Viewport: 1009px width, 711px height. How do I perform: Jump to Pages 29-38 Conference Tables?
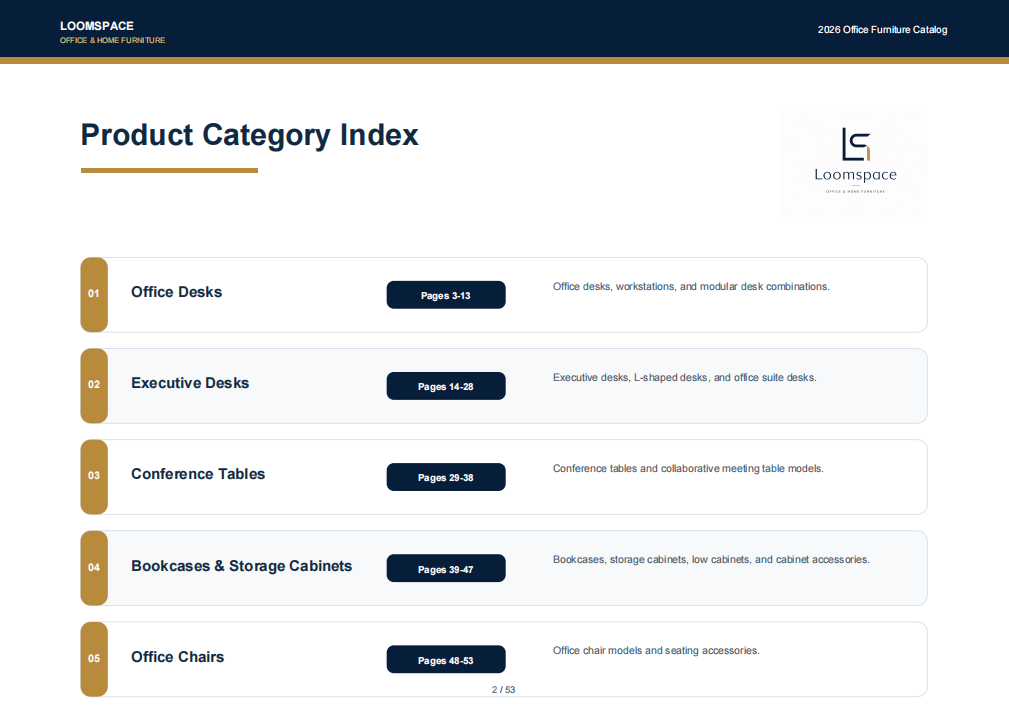pos(446,477)
